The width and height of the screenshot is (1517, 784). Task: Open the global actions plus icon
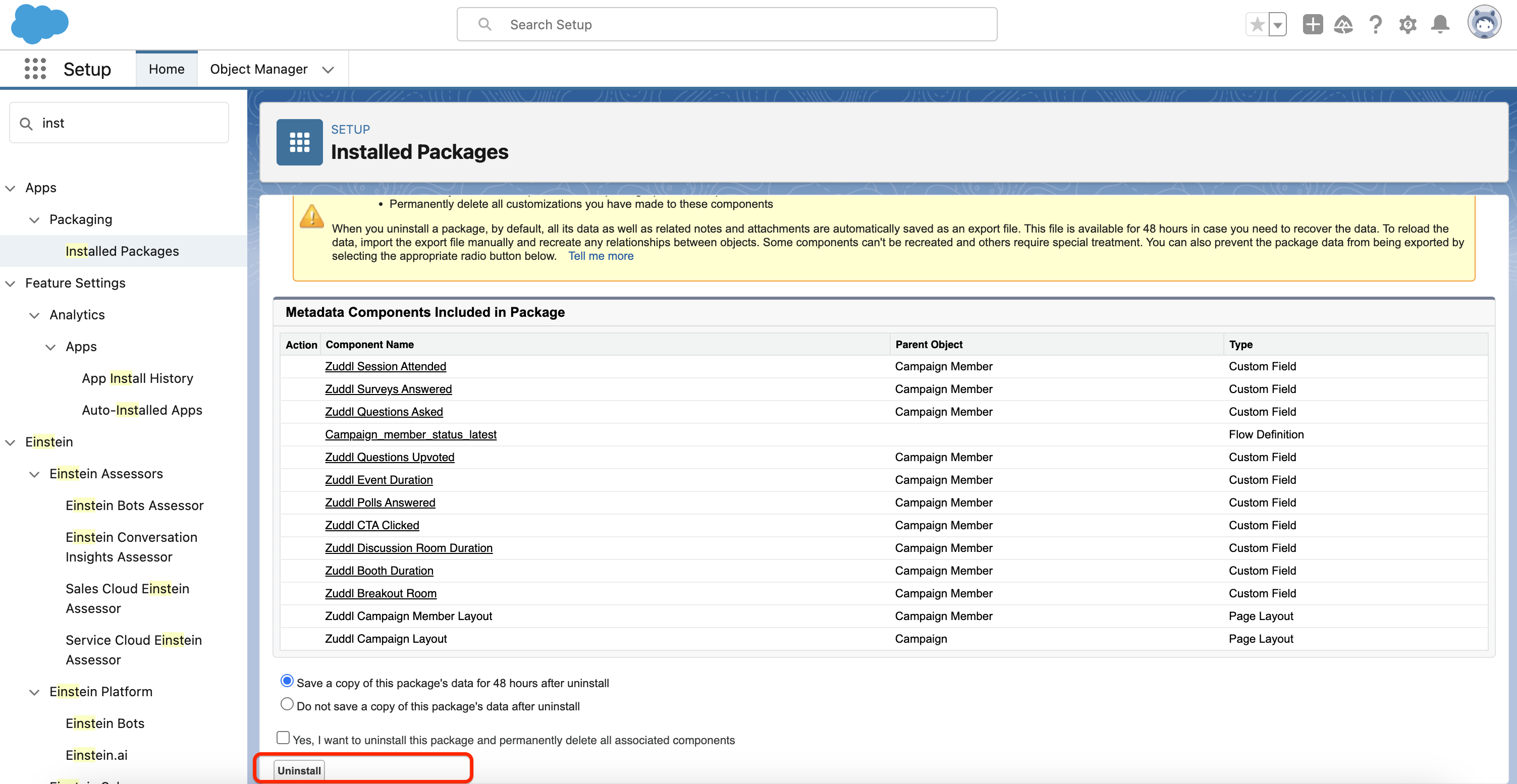[x=1313, y=25]
